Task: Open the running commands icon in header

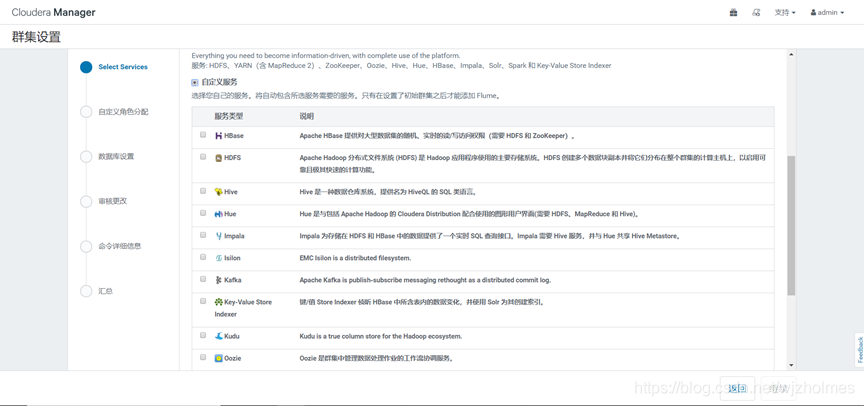Action: 757,12
